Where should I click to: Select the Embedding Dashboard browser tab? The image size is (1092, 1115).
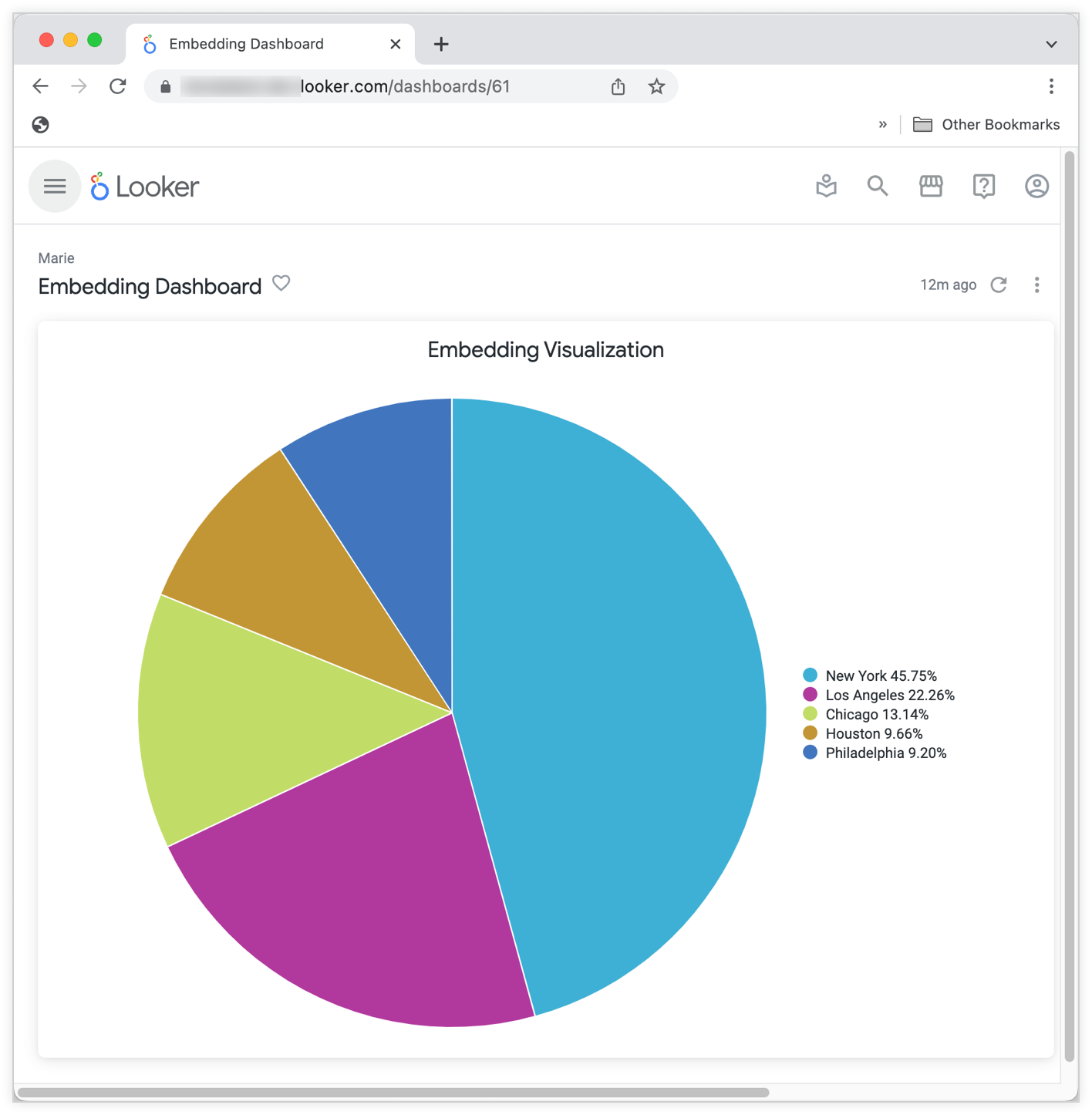(270, 44)
